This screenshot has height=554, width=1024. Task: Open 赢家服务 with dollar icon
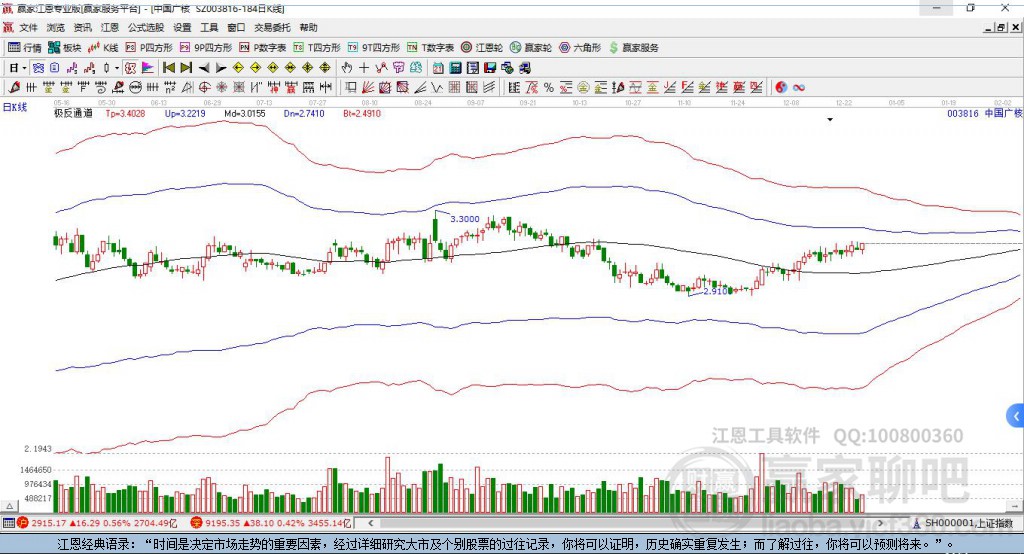point(633,48)
